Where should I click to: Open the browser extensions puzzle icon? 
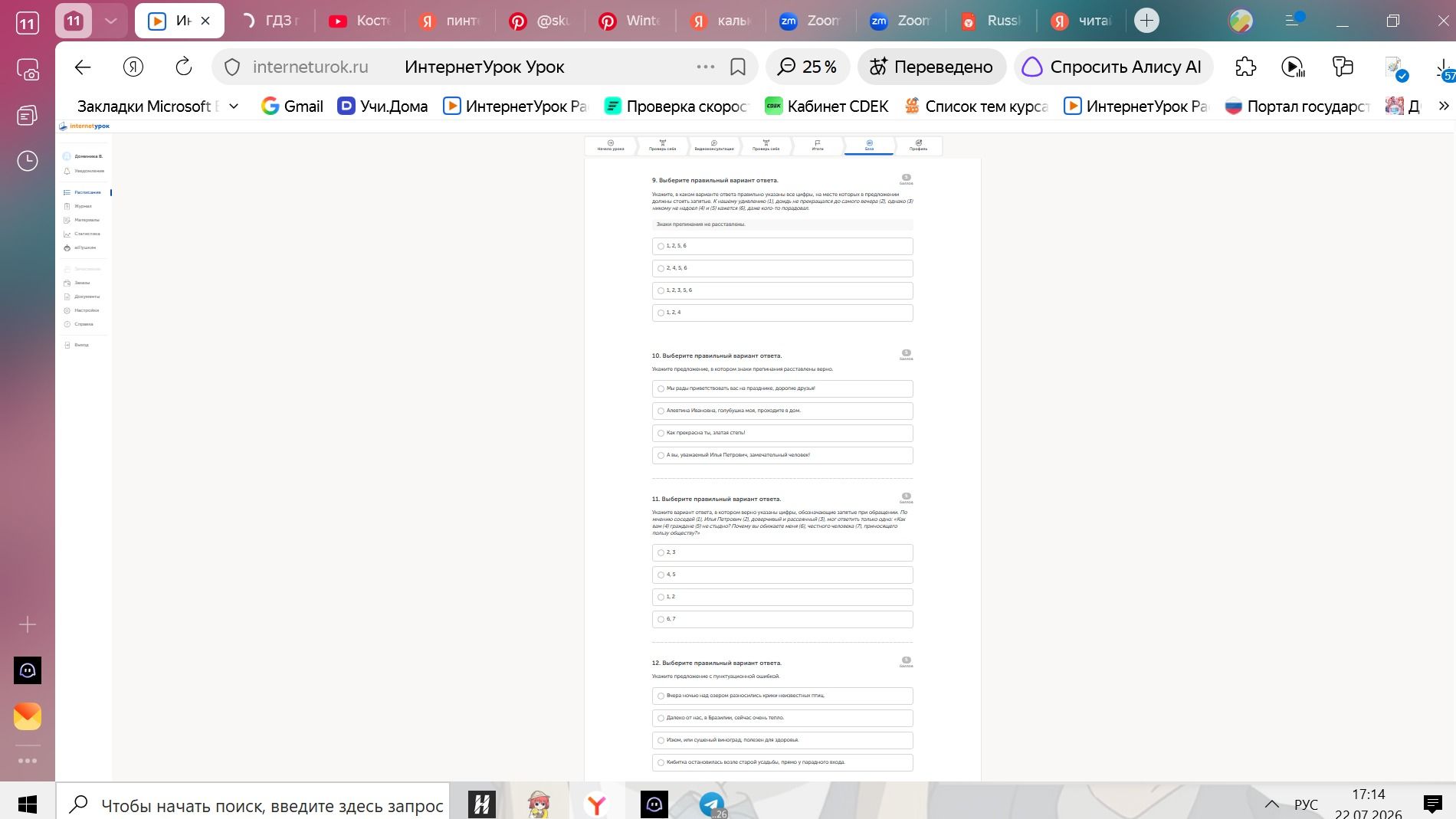pyautogui.click(x=1245, y=67)
